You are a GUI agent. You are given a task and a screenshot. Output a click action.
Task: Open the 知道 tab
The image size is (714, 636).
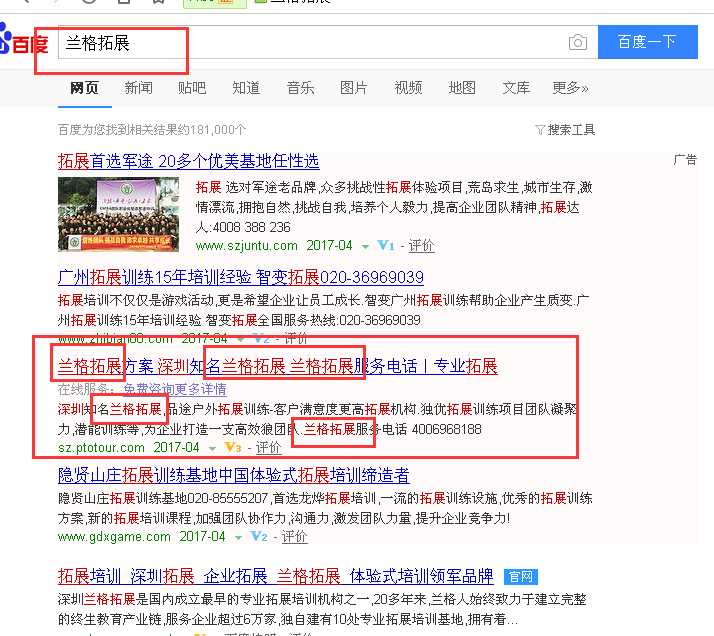tap(246, 87)
